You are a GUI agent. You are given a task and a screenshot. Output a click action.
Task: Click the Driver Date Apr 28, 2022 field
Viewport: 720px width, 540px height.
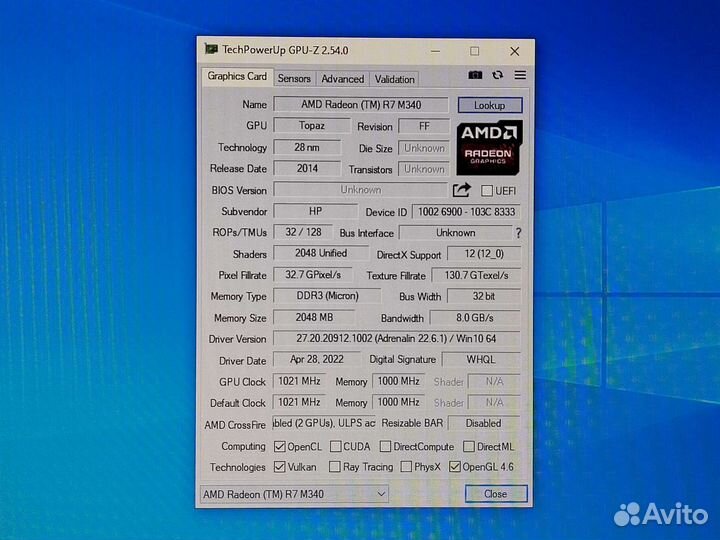point(316,360)
